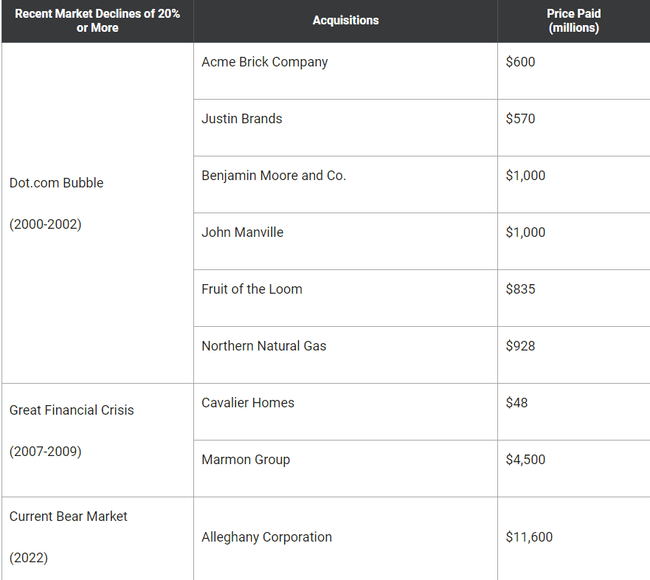Click the $4,500 price value
The width and height of the screenshot is (650, 580).
coord(525,460)
